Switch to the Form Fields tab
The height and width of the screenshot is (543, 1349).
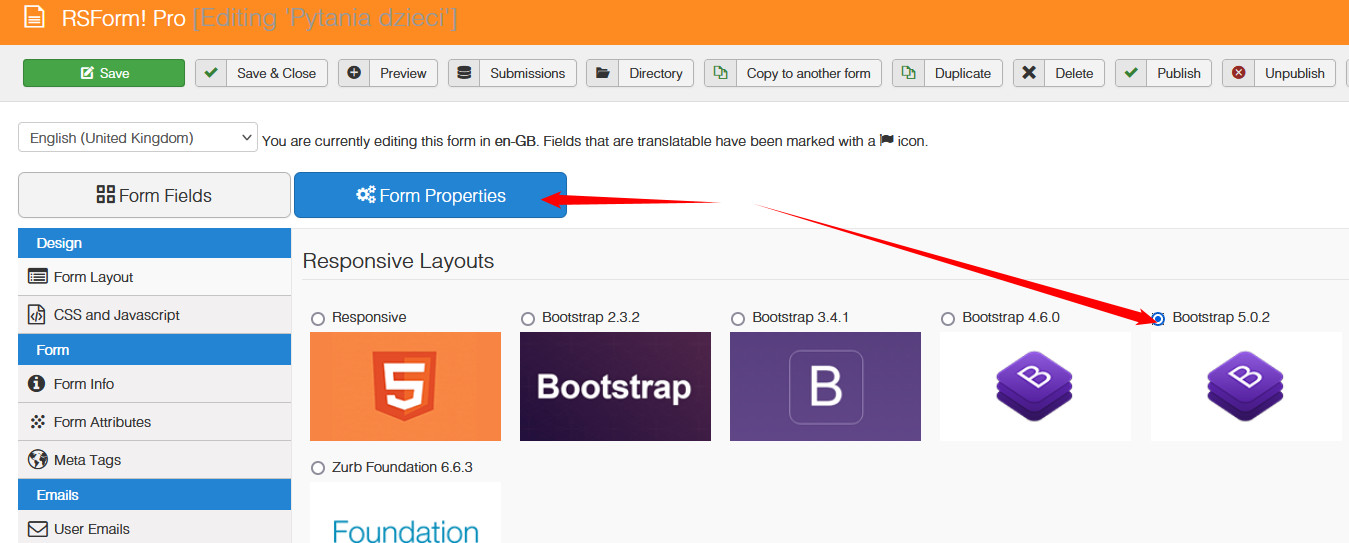[154, 195]
